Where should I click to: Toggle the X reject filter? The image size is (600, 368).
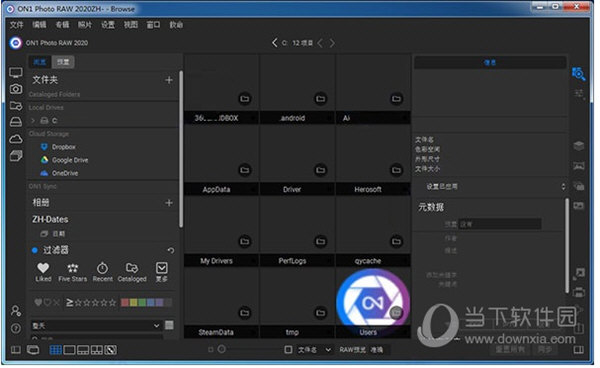[x=56, y=303]
